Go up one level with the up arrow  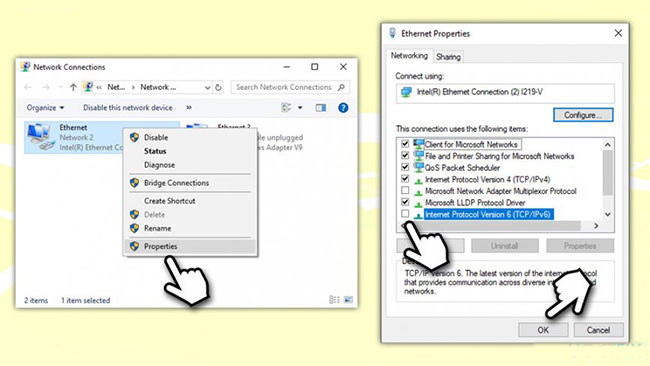73,87
